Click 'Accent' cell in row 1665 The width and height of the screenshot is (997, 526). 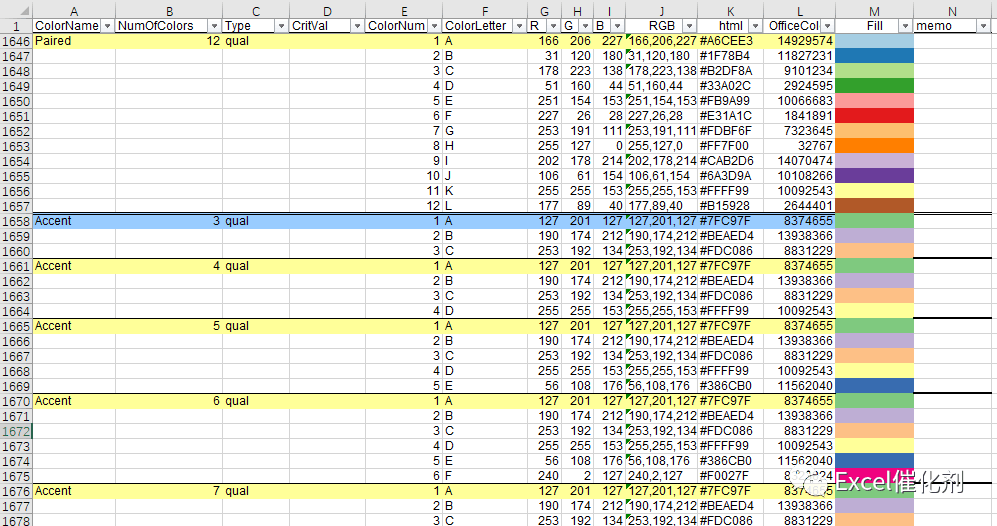pos(74,326)
